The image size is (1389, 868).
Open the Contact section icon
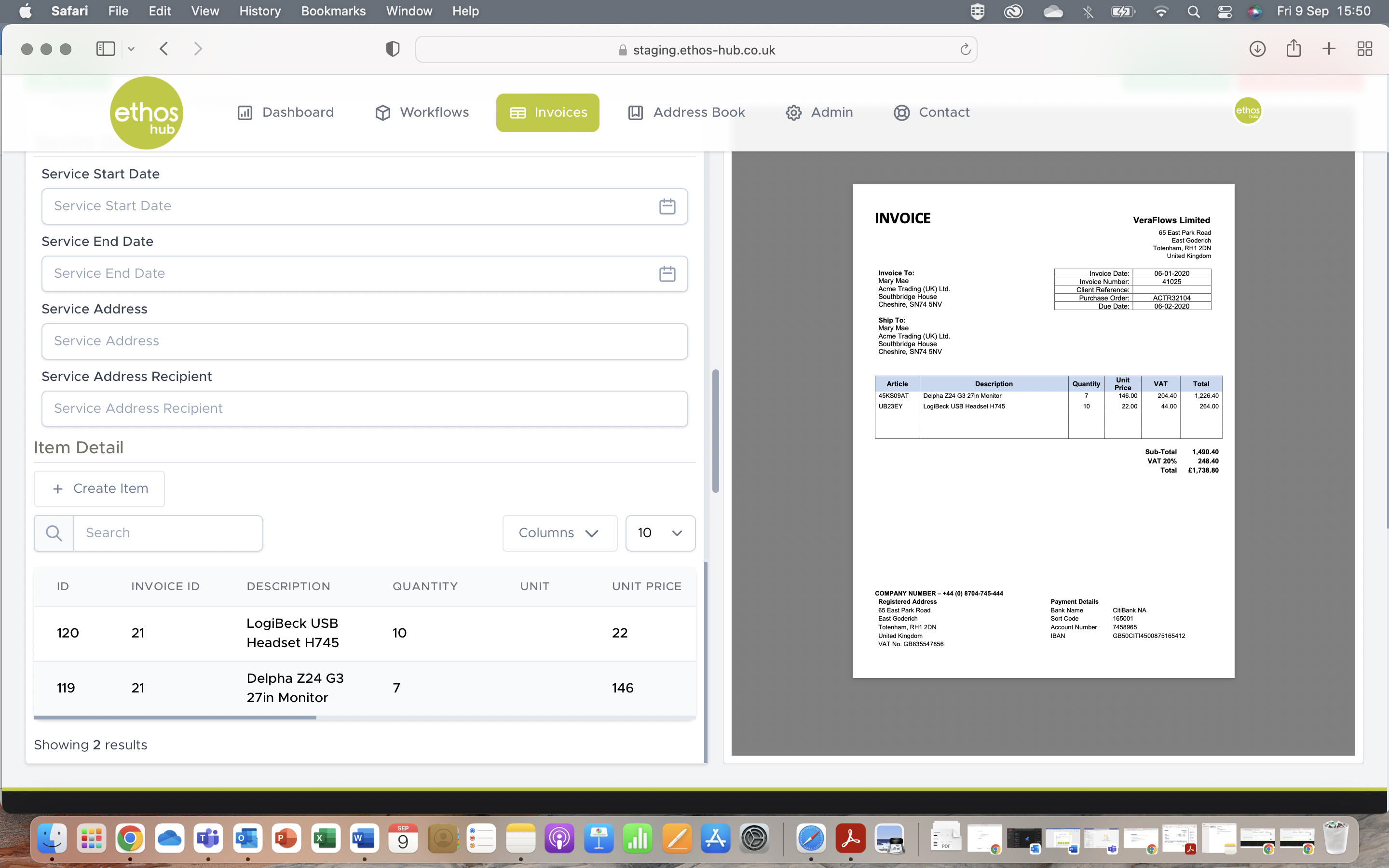point(901,112)
